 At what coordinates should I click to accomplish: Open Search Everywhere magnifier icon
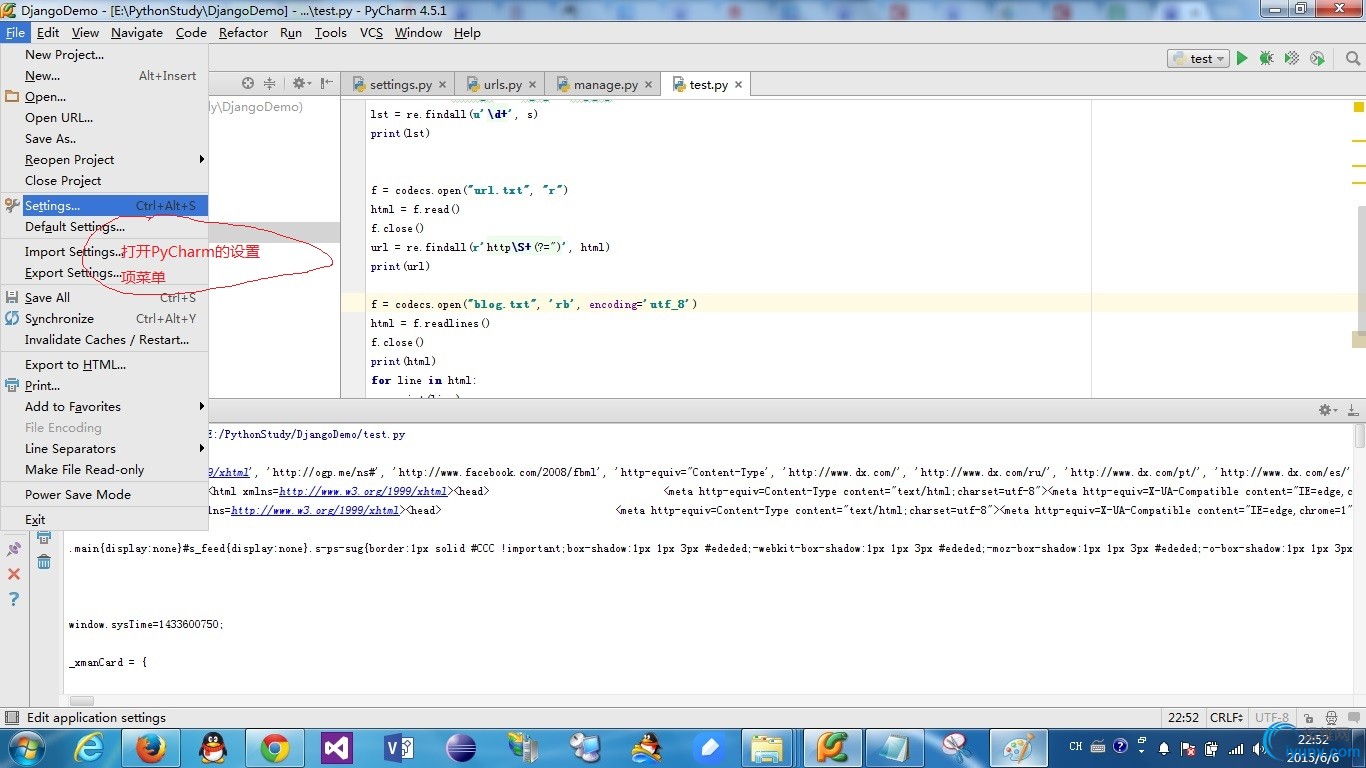click(1352, 59)
